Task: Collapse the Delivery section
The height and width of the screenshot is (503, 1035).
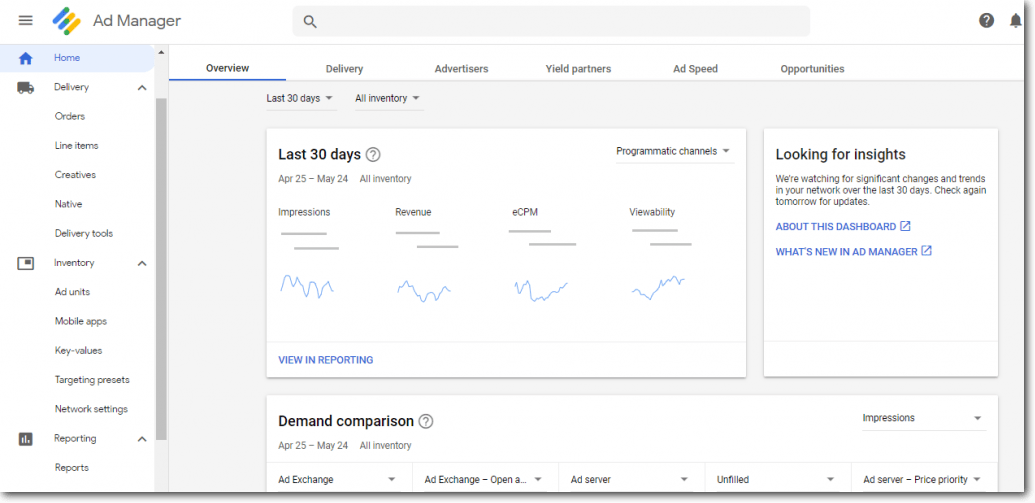Action: pos(142,88)
